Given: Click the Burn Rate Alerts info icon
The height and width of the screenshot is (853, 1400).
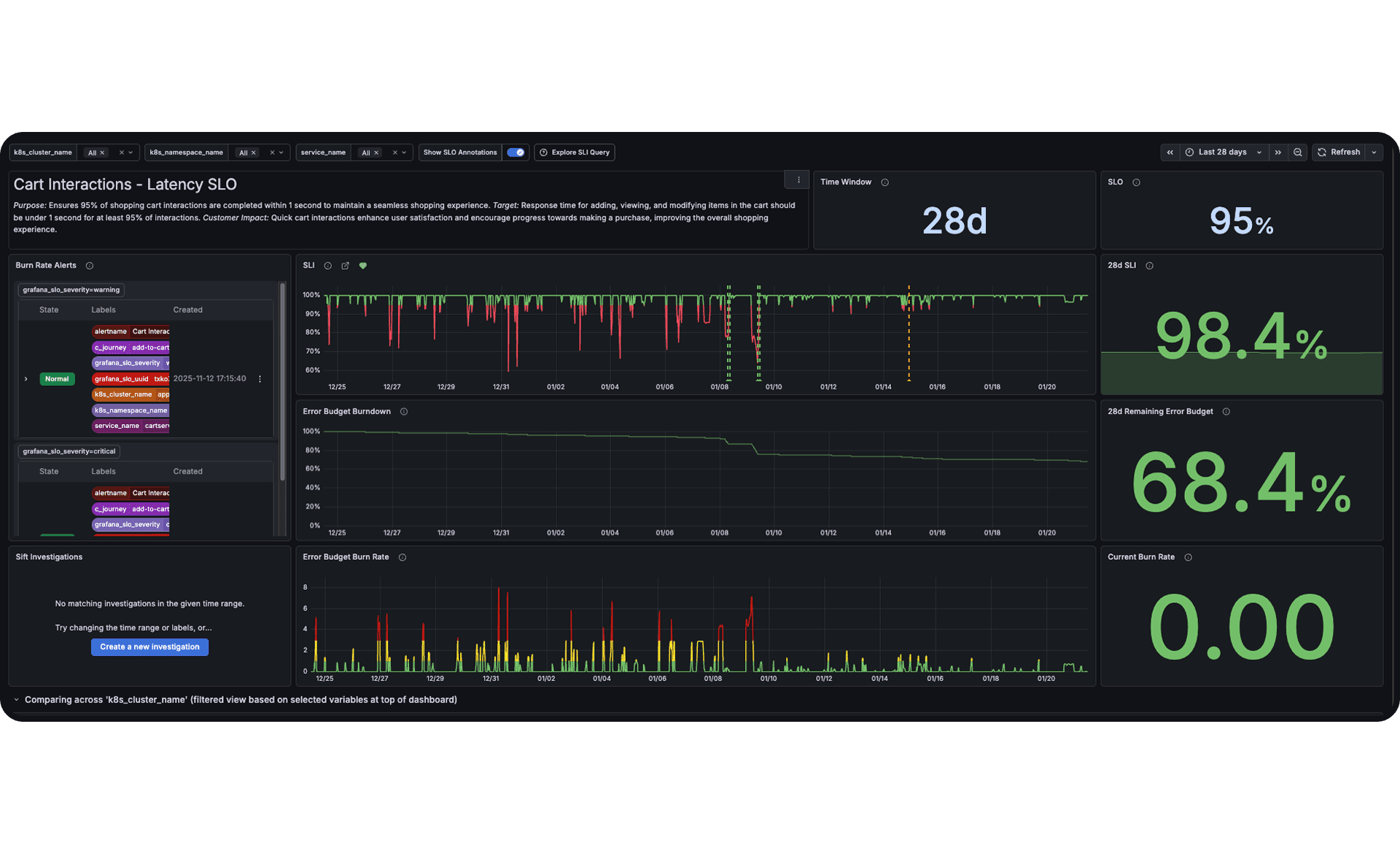Looking at the screenshot, I should (x=90, y=265).
